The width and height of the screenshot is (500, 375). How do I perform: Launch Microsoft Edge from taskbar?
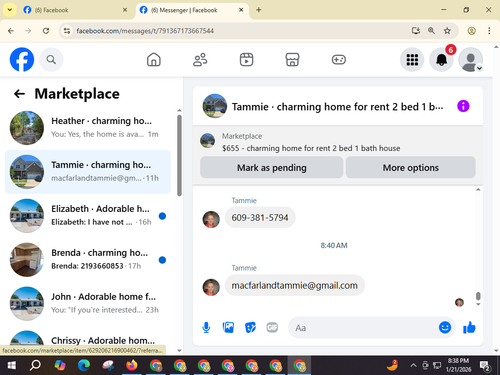coord(84,366)
